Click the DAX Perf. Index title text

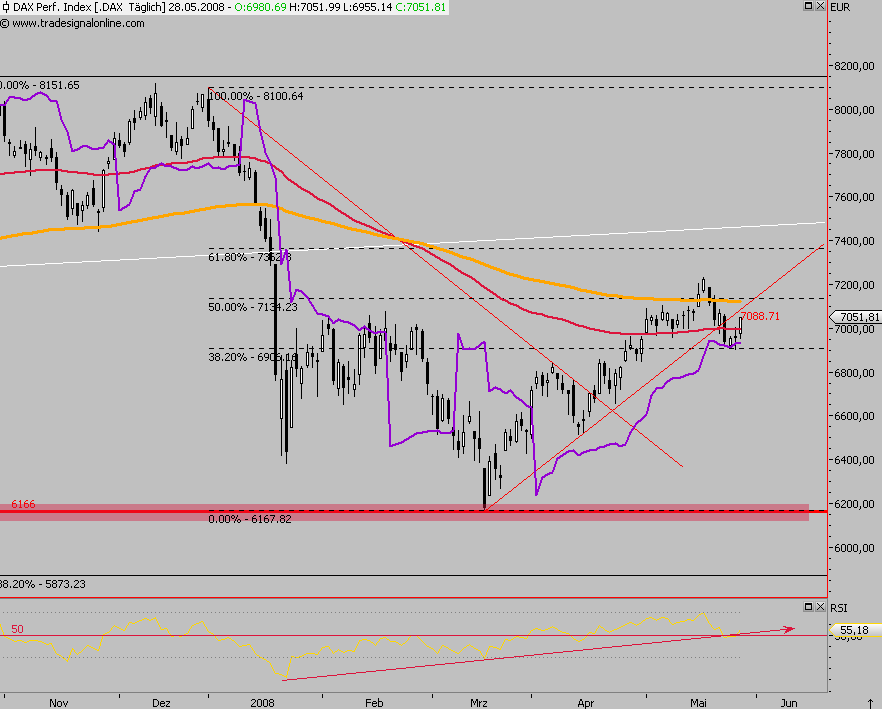pos(53,7)
